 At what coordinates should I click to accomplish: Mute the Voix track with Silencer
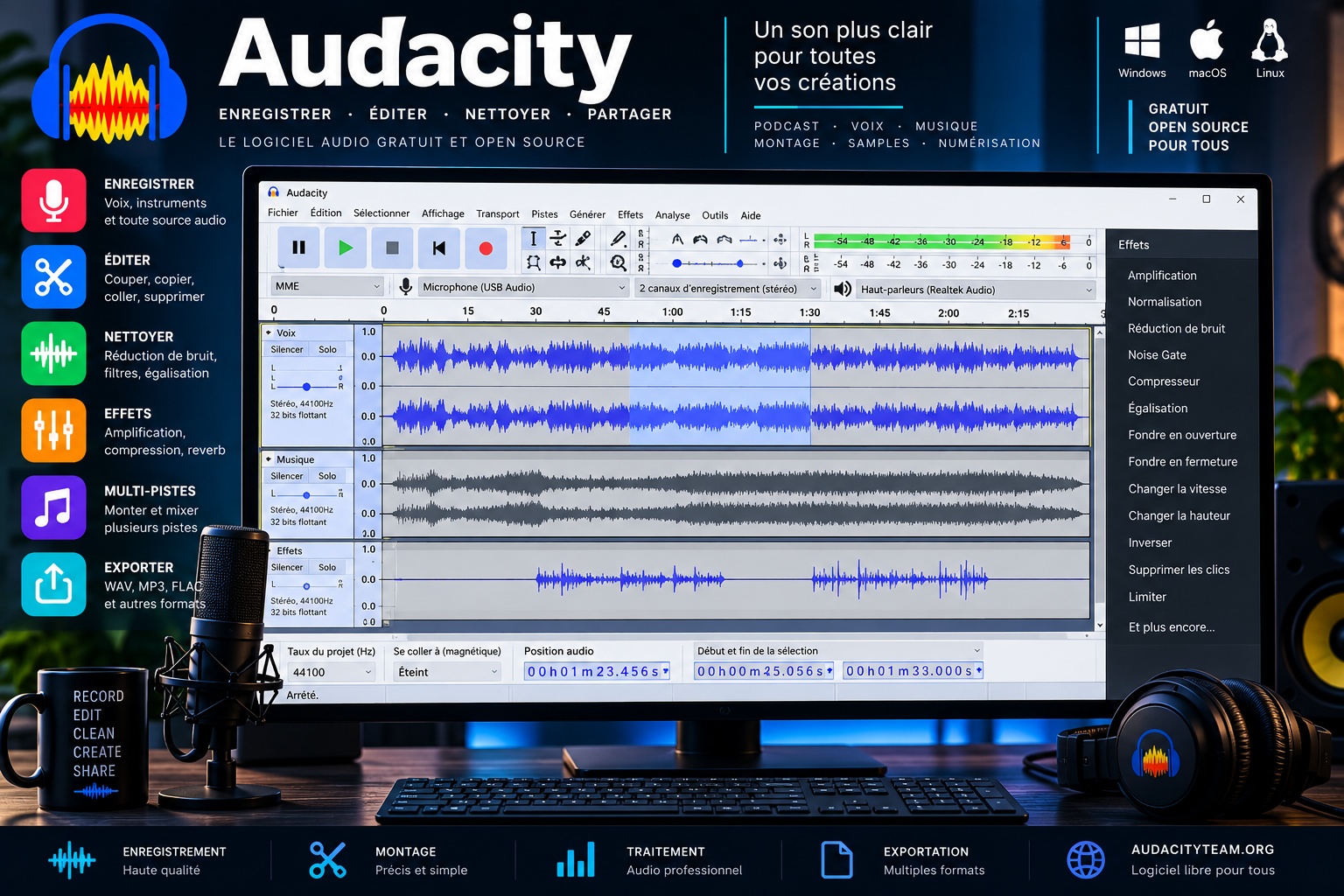pyautogui.click(x=287, y=349)
